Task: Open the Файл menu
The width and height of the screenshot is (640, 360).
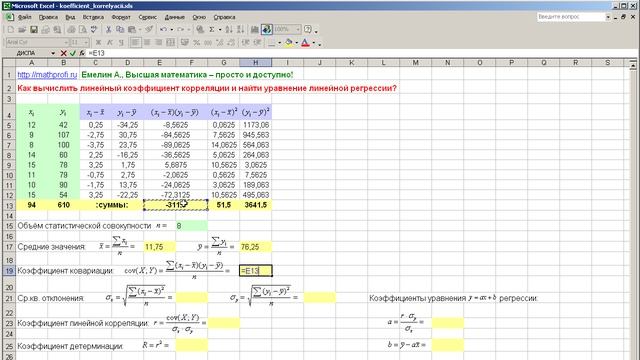Action: [x=24, y=17]
